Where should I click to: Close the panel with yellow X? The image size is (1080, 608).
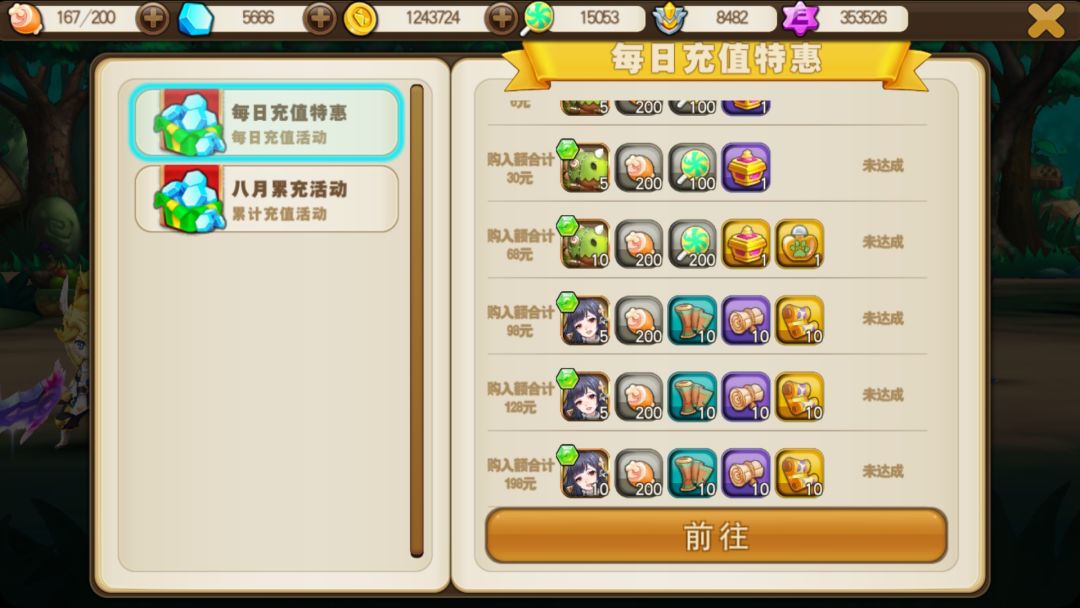click(x=1046, y=20)
